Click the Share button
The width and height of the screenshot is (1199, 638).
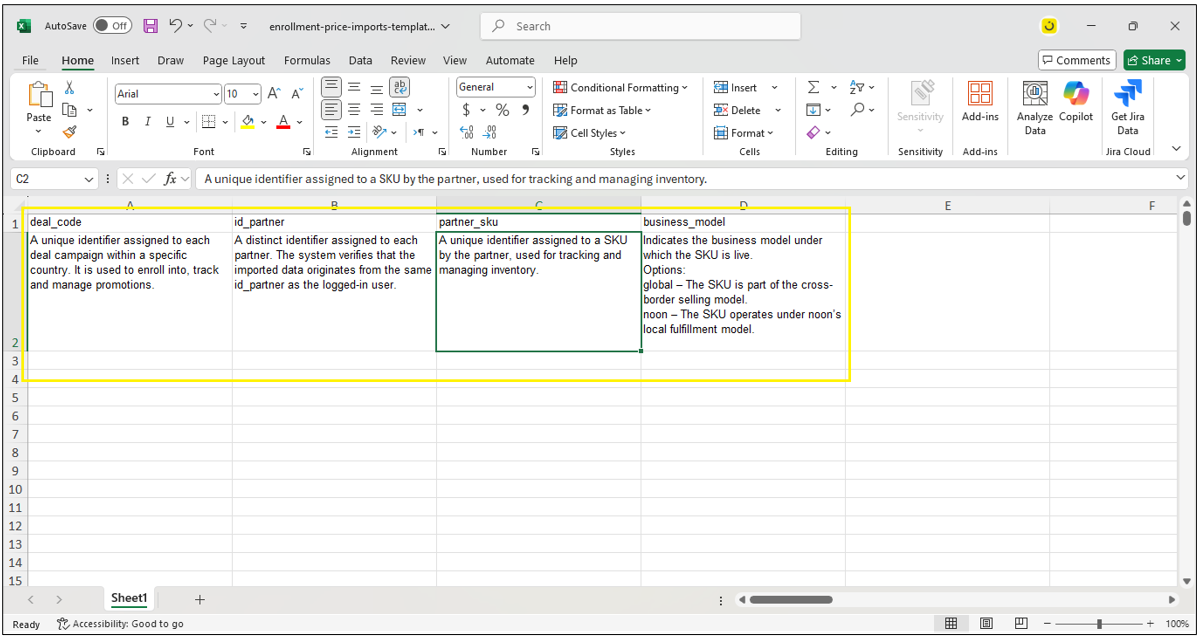click(1154, 60)
